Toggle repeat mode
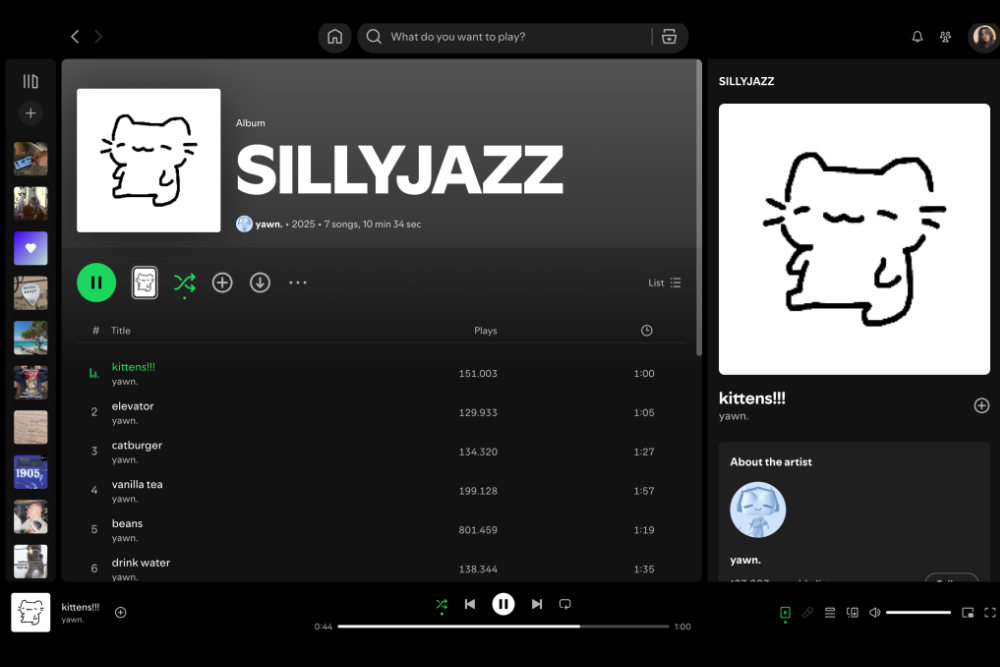 (565, 604)
